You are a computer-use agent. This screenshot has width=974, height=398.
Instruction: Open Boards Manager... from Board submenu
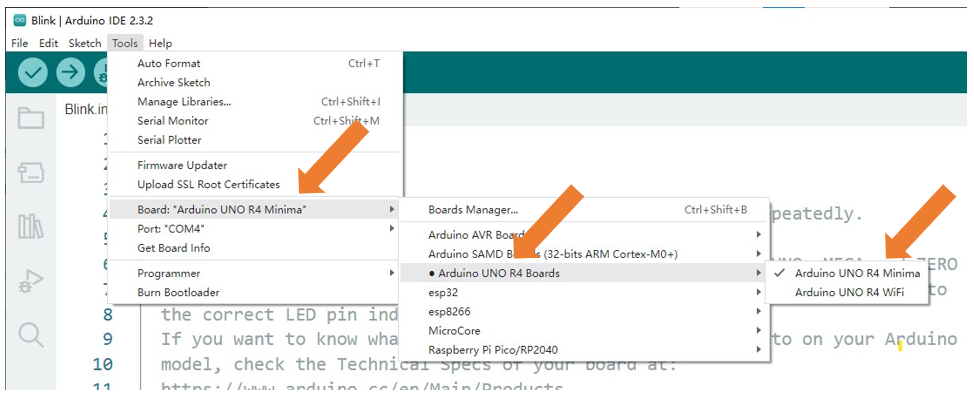point(584,210)
